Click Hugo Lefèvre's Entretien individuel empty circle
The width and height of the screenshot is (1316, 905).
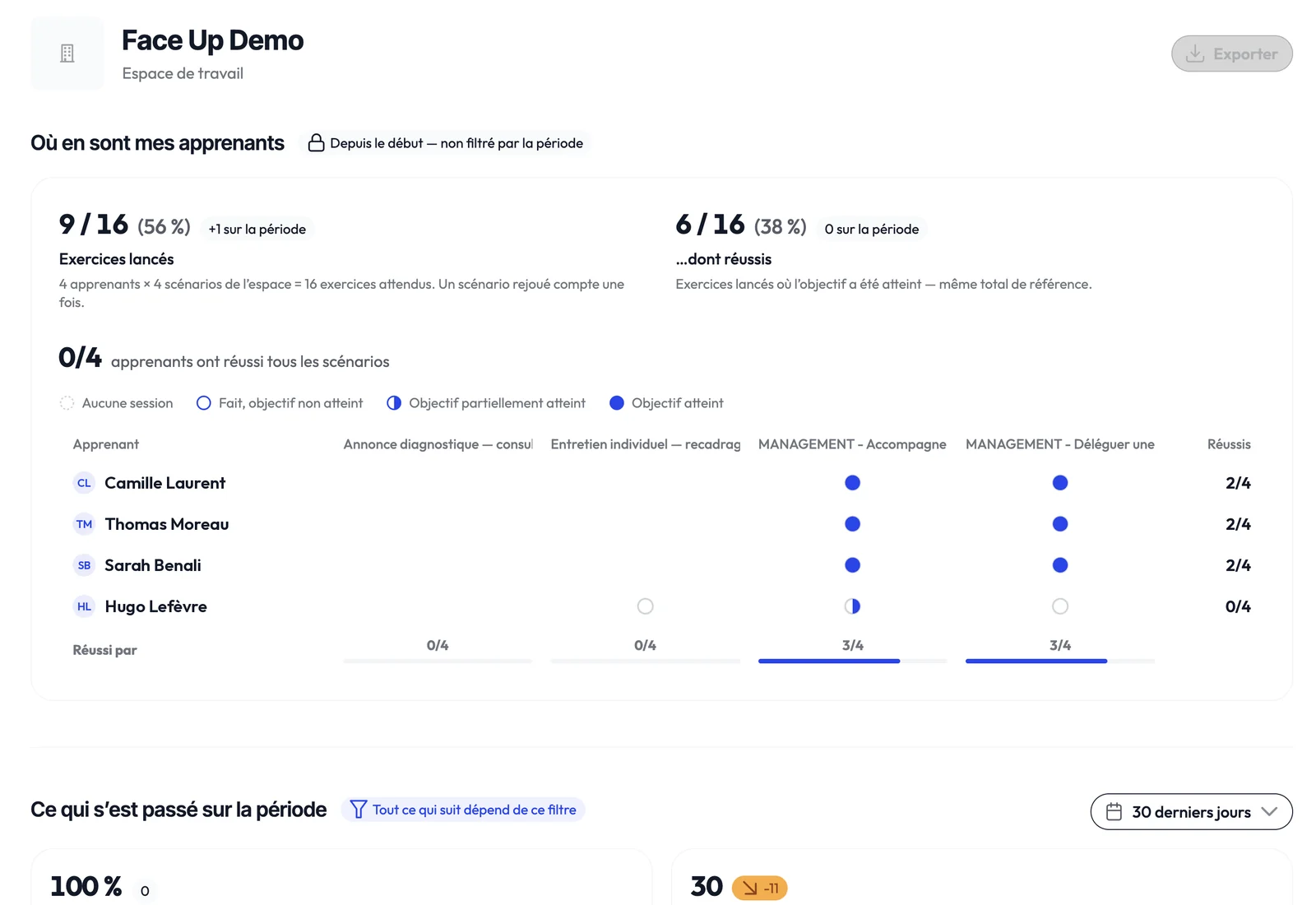(645, 606)
